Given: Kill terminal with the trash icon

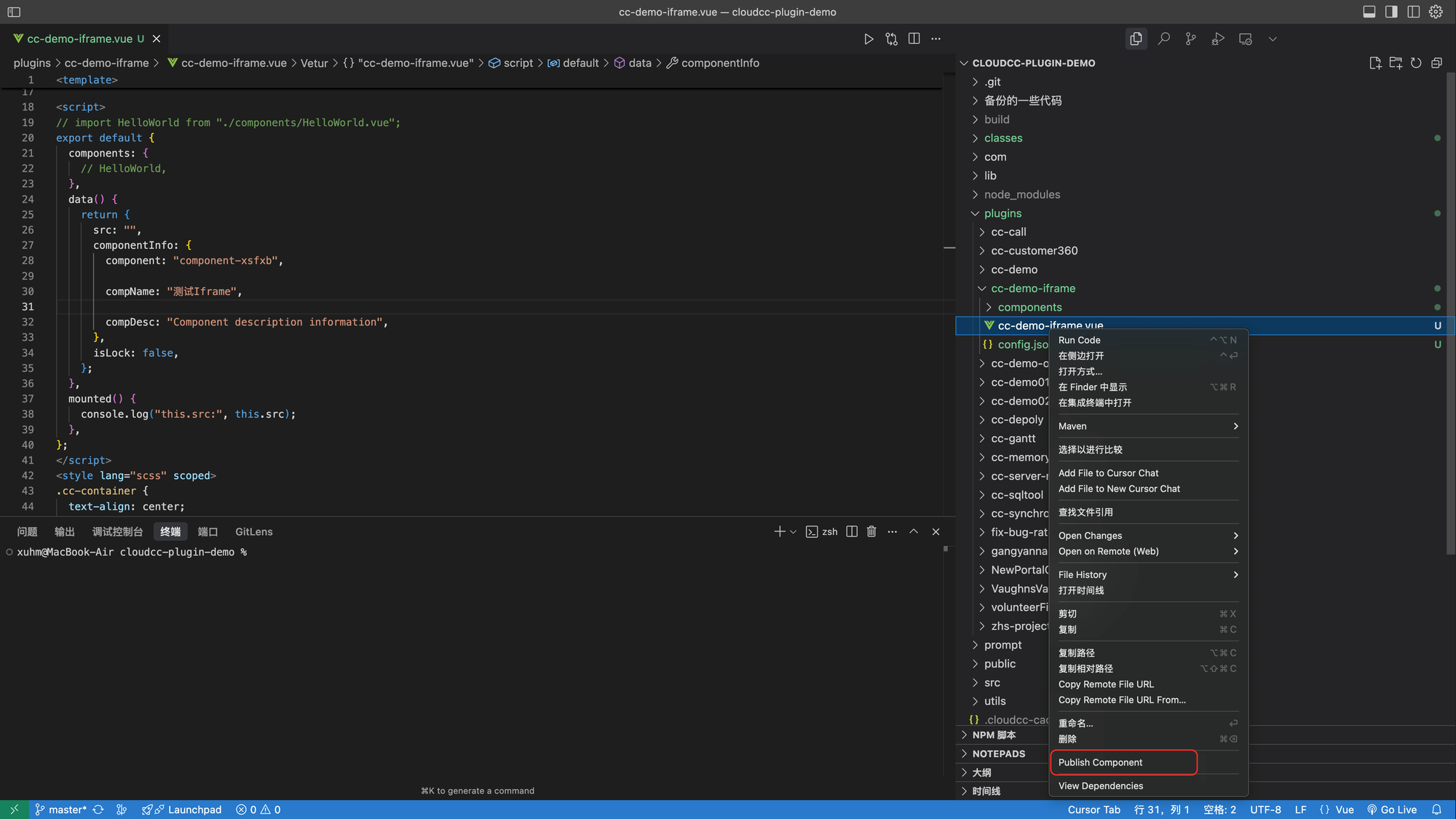Looking at the screenshot, I should [871, 532].
